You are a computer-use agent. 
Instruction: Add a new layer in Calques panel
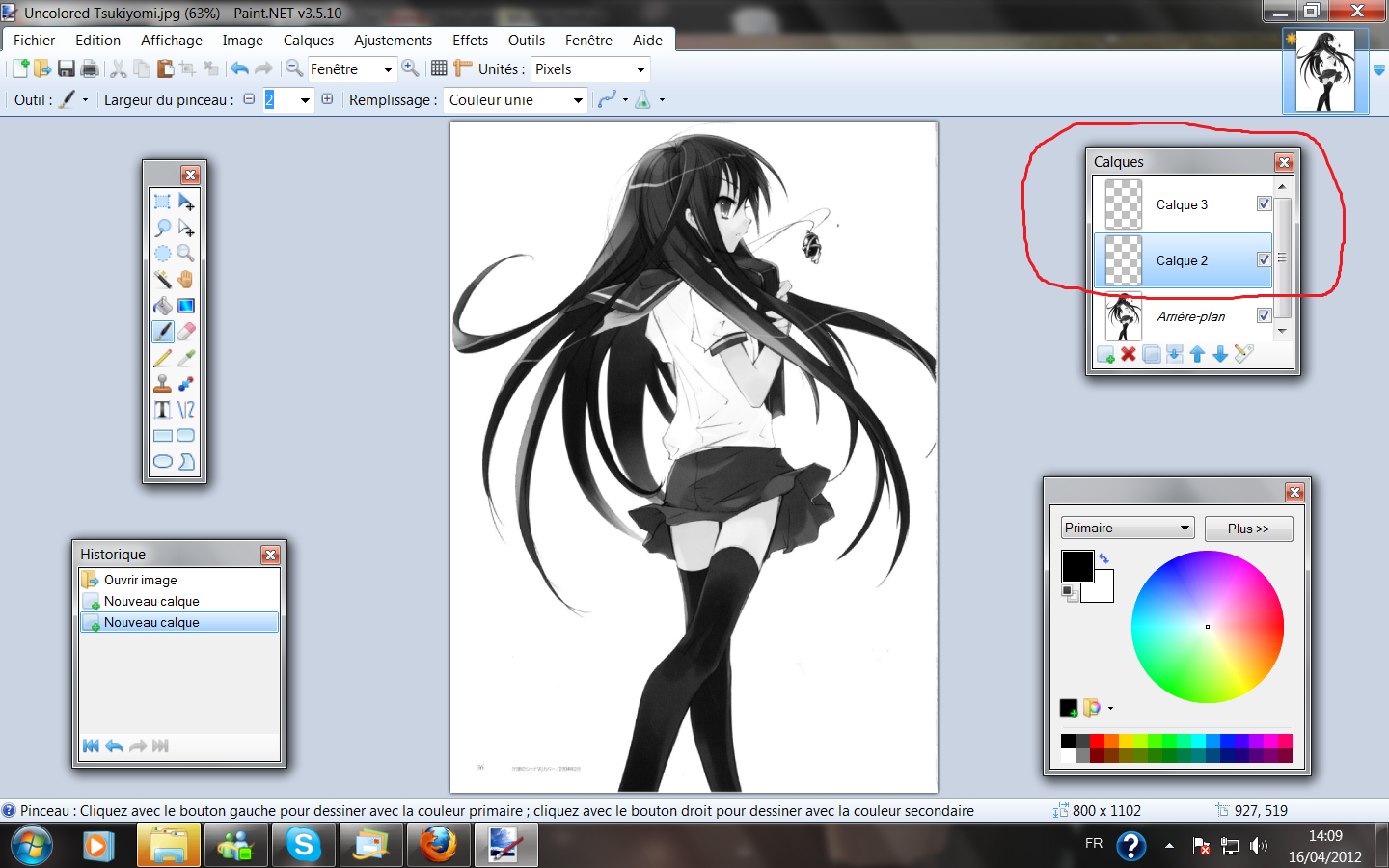[x=1105, y=355]
